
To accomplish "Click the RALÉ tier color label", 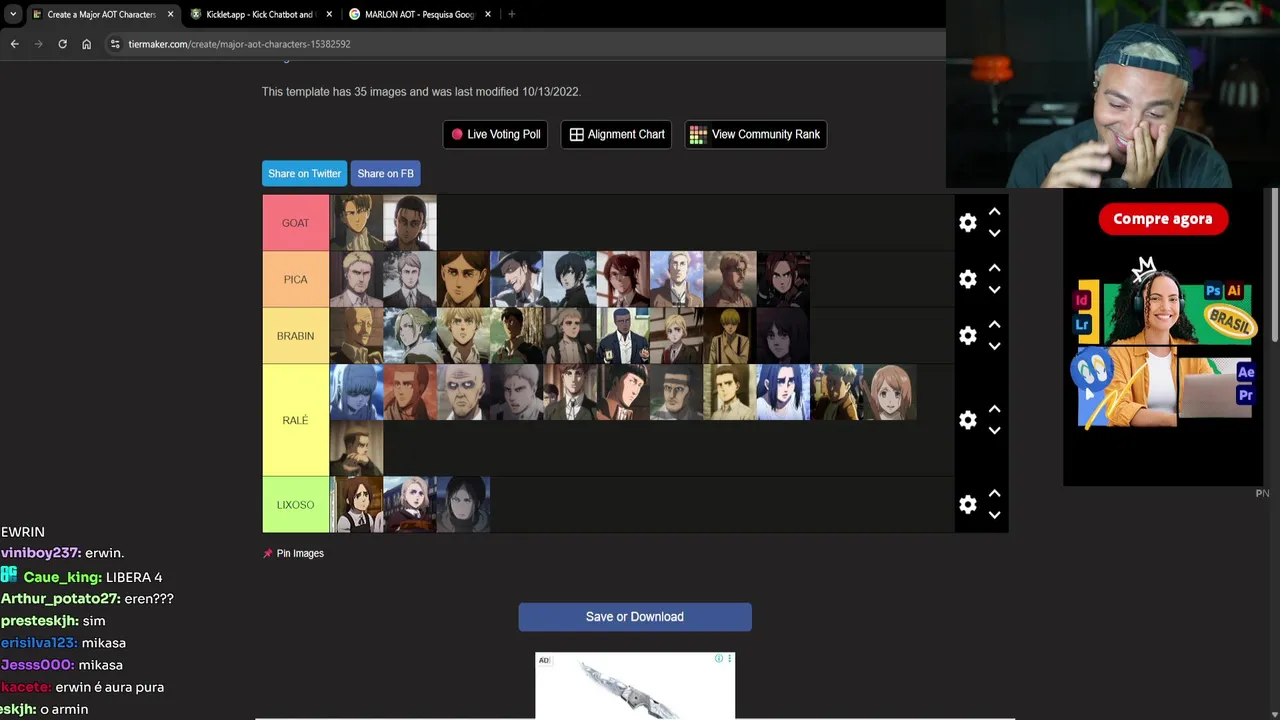I will [296, 420].
